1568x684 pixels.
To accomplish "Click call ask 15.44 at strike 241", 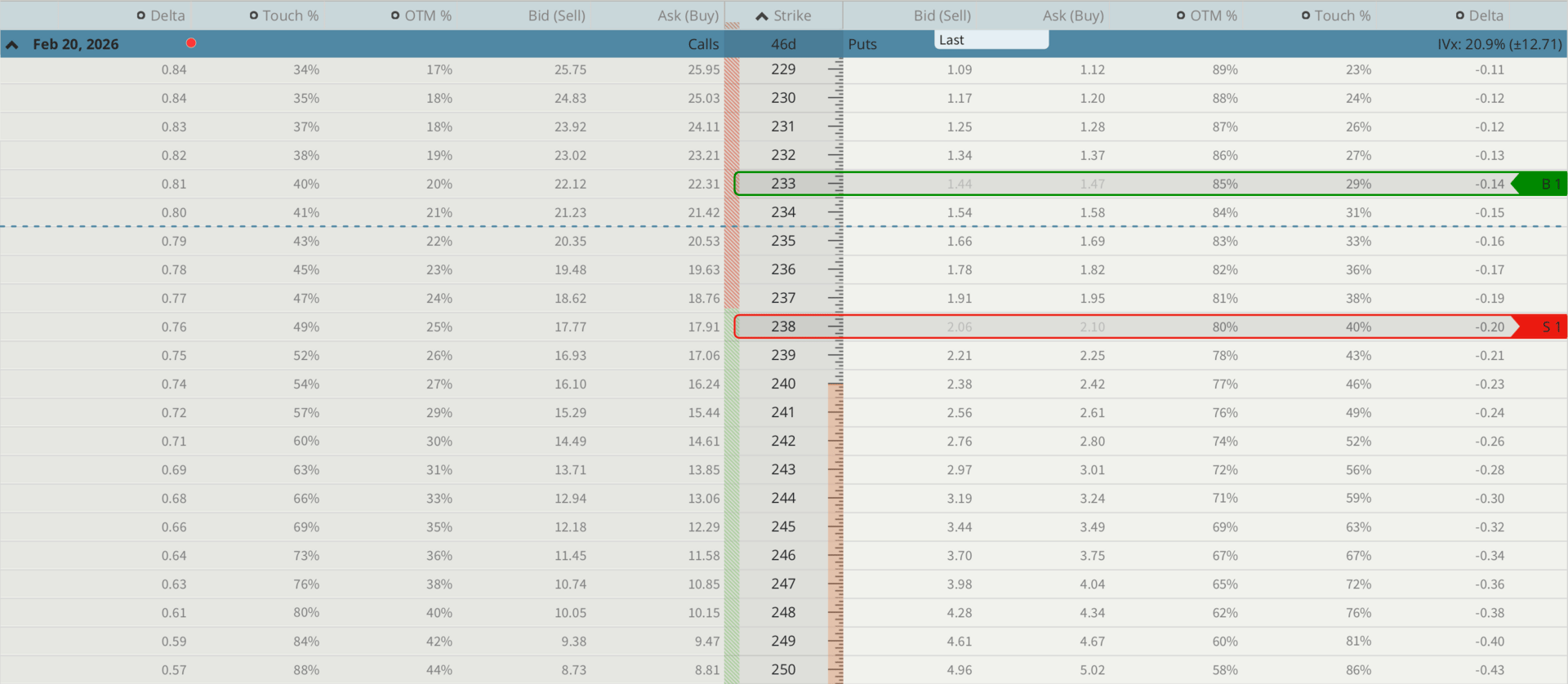I will pyautogui.click(x=703, y=413).
